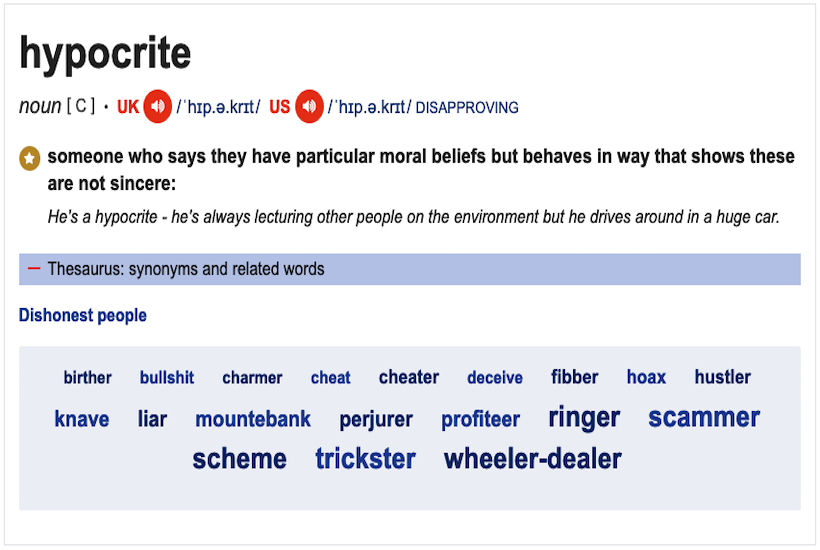Go to the fibber entry
Screen dimensions: 820x550
pos(575,377)
